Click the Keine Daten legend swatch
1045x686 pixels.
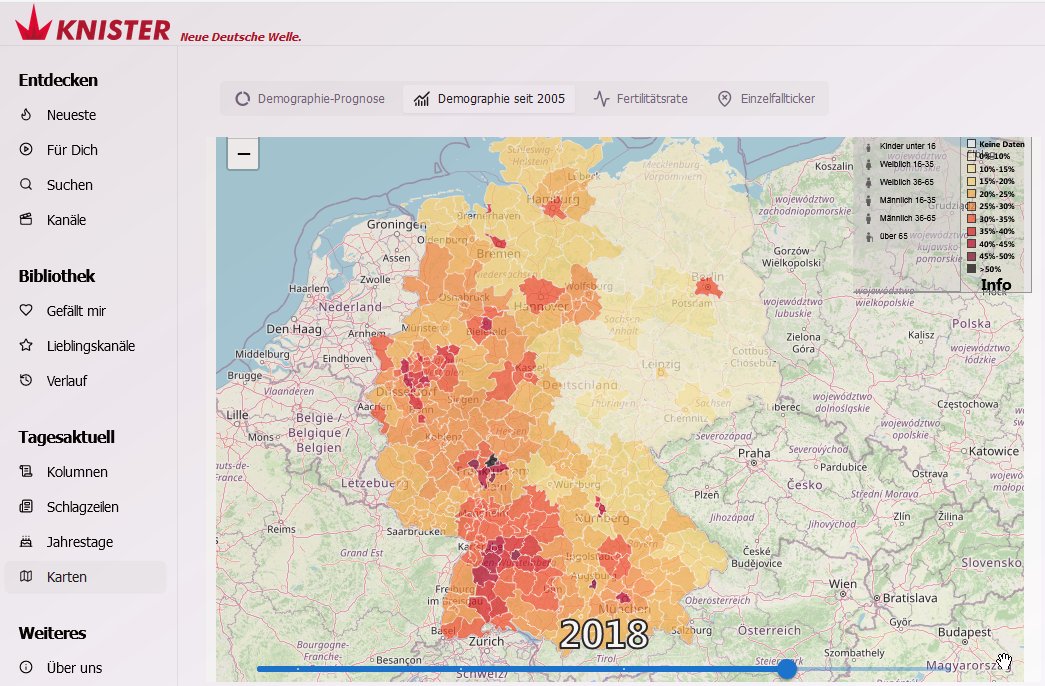[972, 144]
